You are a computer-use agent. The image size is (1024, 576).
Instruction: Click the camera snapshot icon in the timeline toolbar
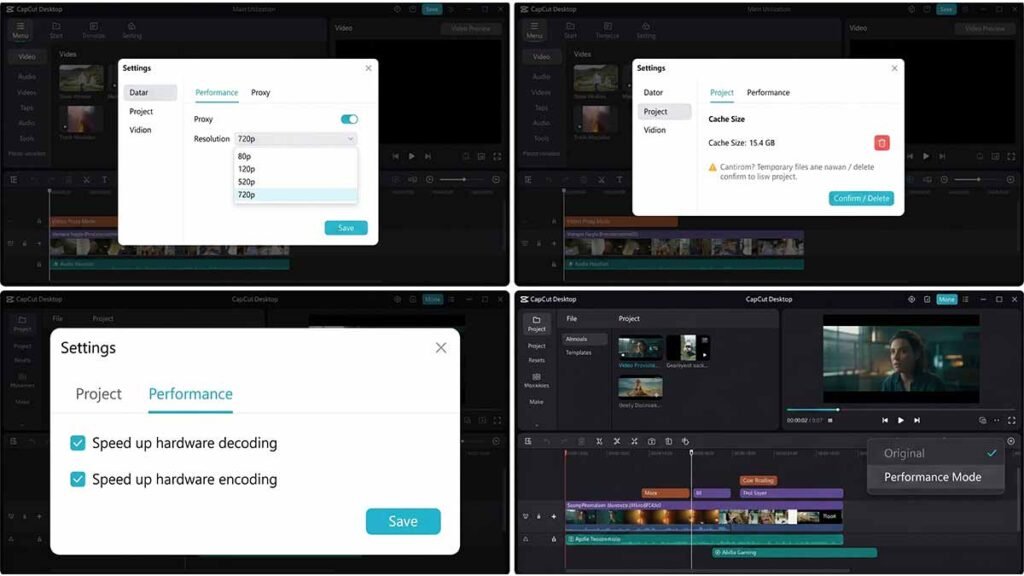pos(651,441)
